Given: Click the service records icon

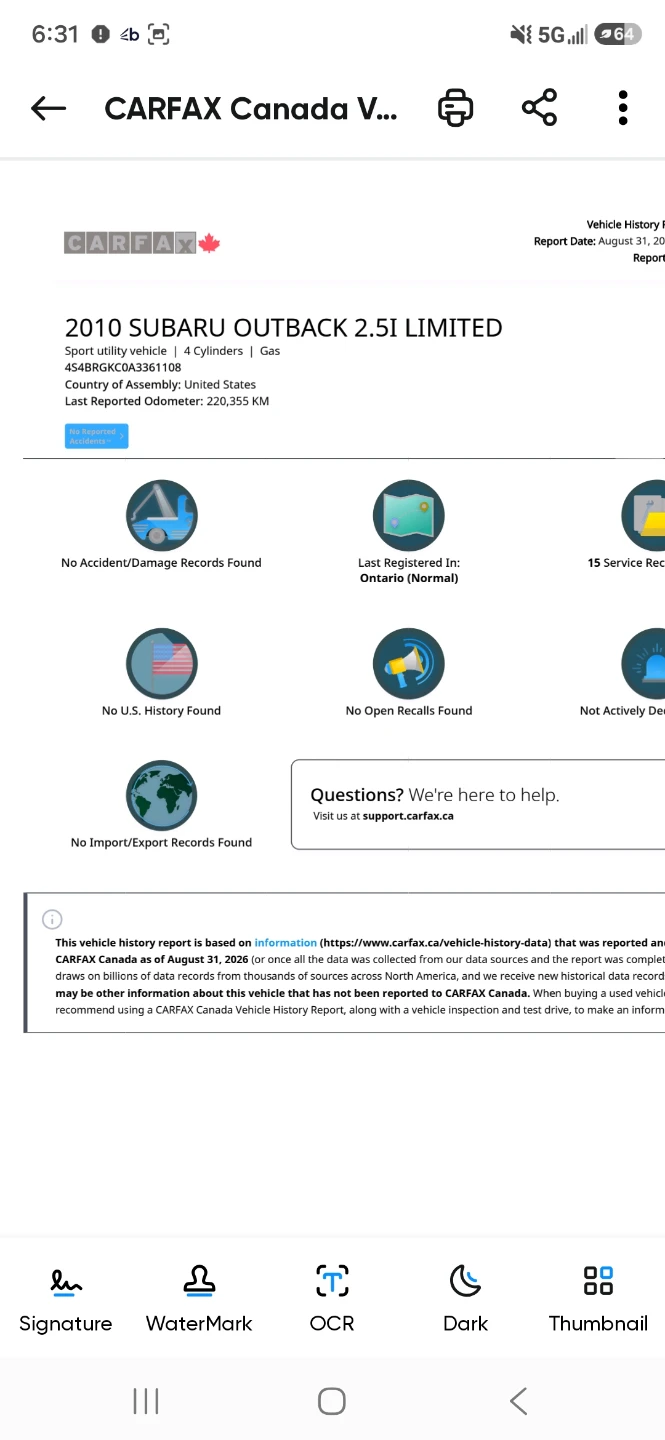Looking at the screenshot, I should (643, 515).
